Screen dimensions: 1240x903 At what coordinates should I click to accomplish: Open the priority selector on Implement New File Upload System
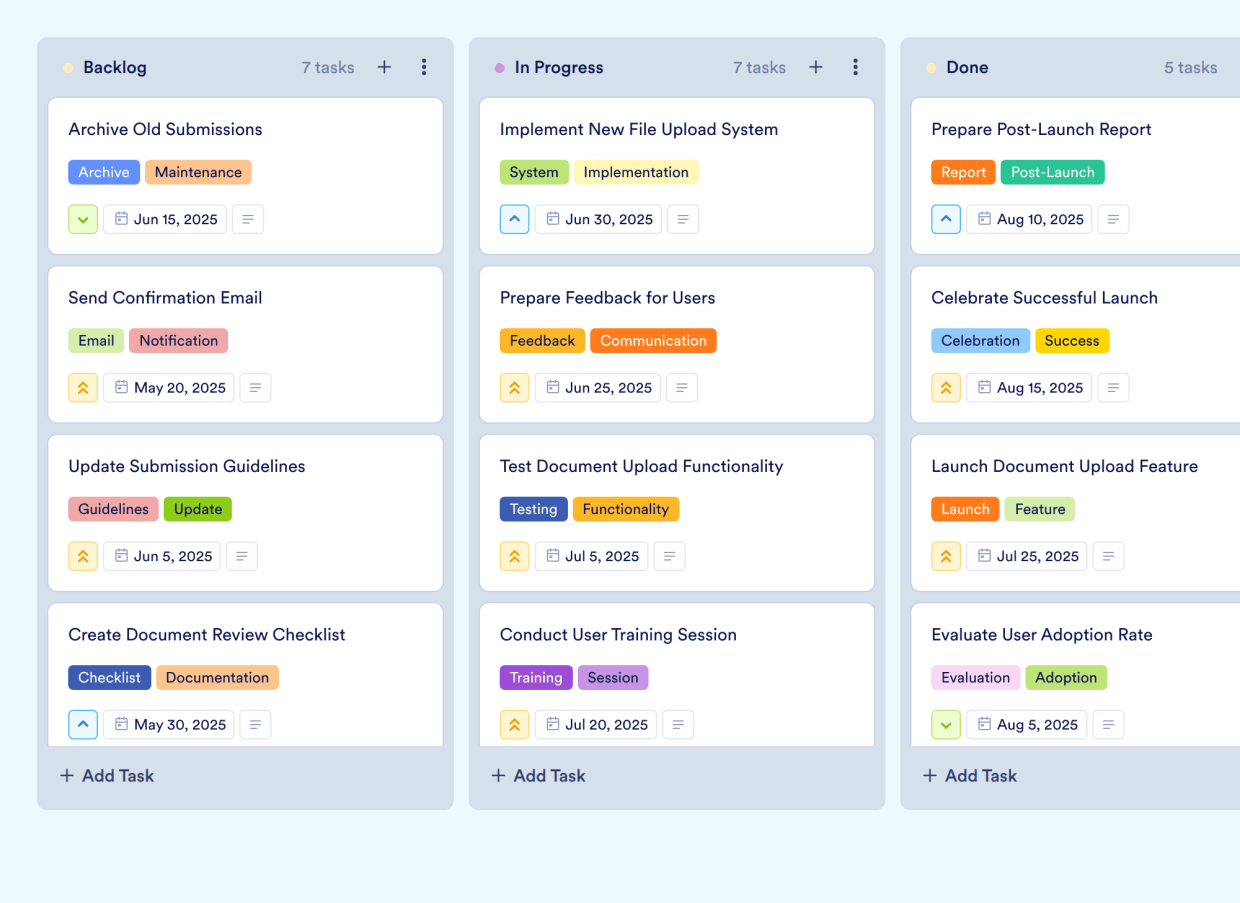coord(514,219)
